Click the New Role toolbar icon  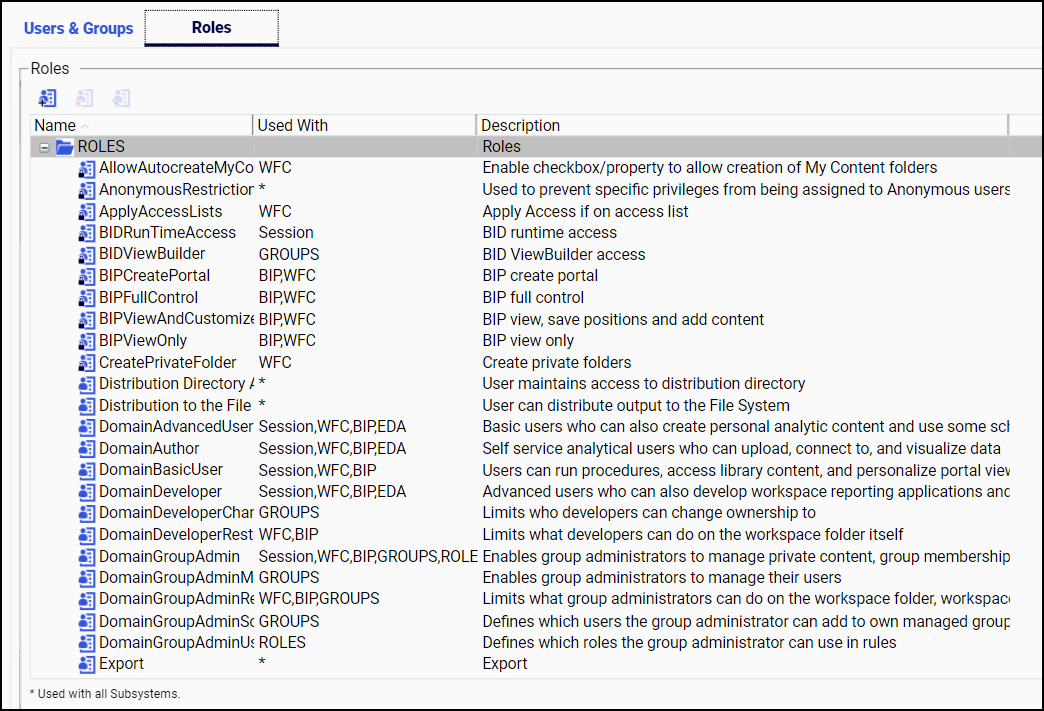click(x=47, y=97)
